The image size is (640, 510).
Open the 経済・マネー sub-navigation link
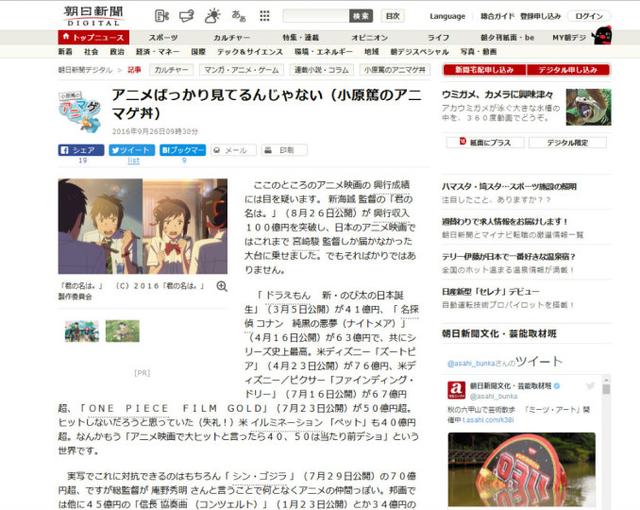point(158,52)
